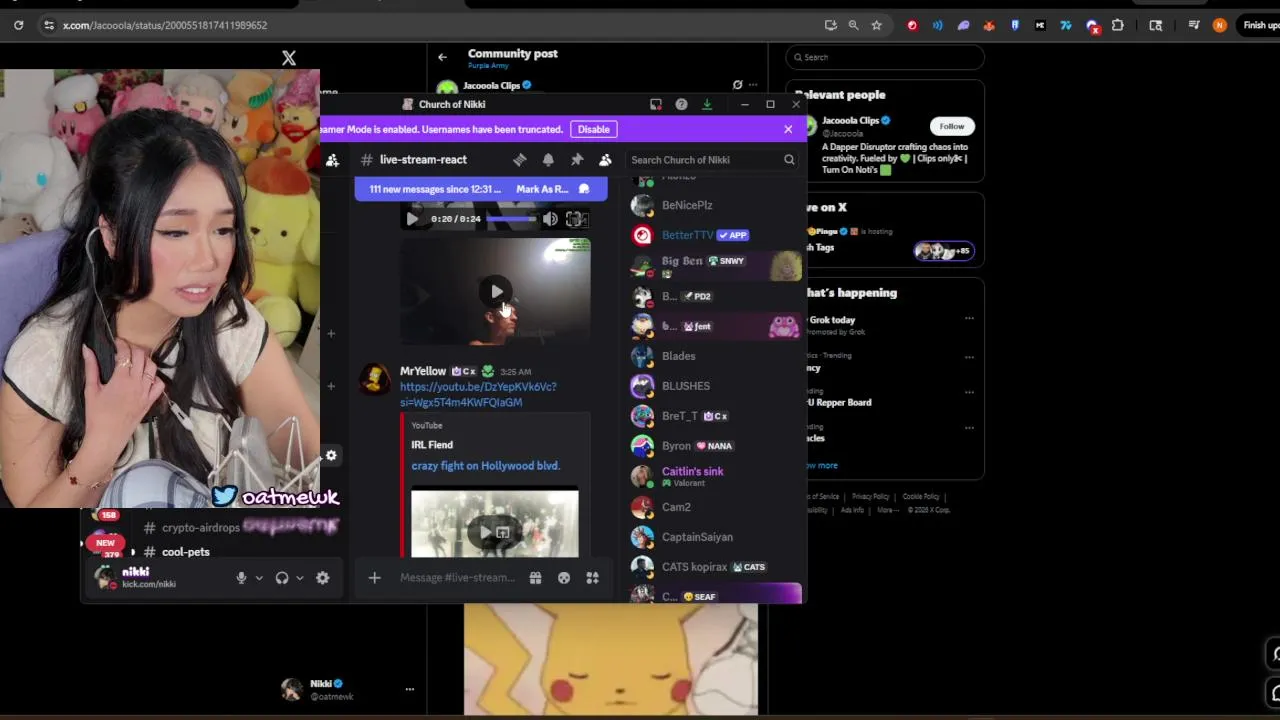Click Privacy Policy footer link on X
Image resolution: width=1280 pixels, height=720 pixels.
[x=870, y=497]
